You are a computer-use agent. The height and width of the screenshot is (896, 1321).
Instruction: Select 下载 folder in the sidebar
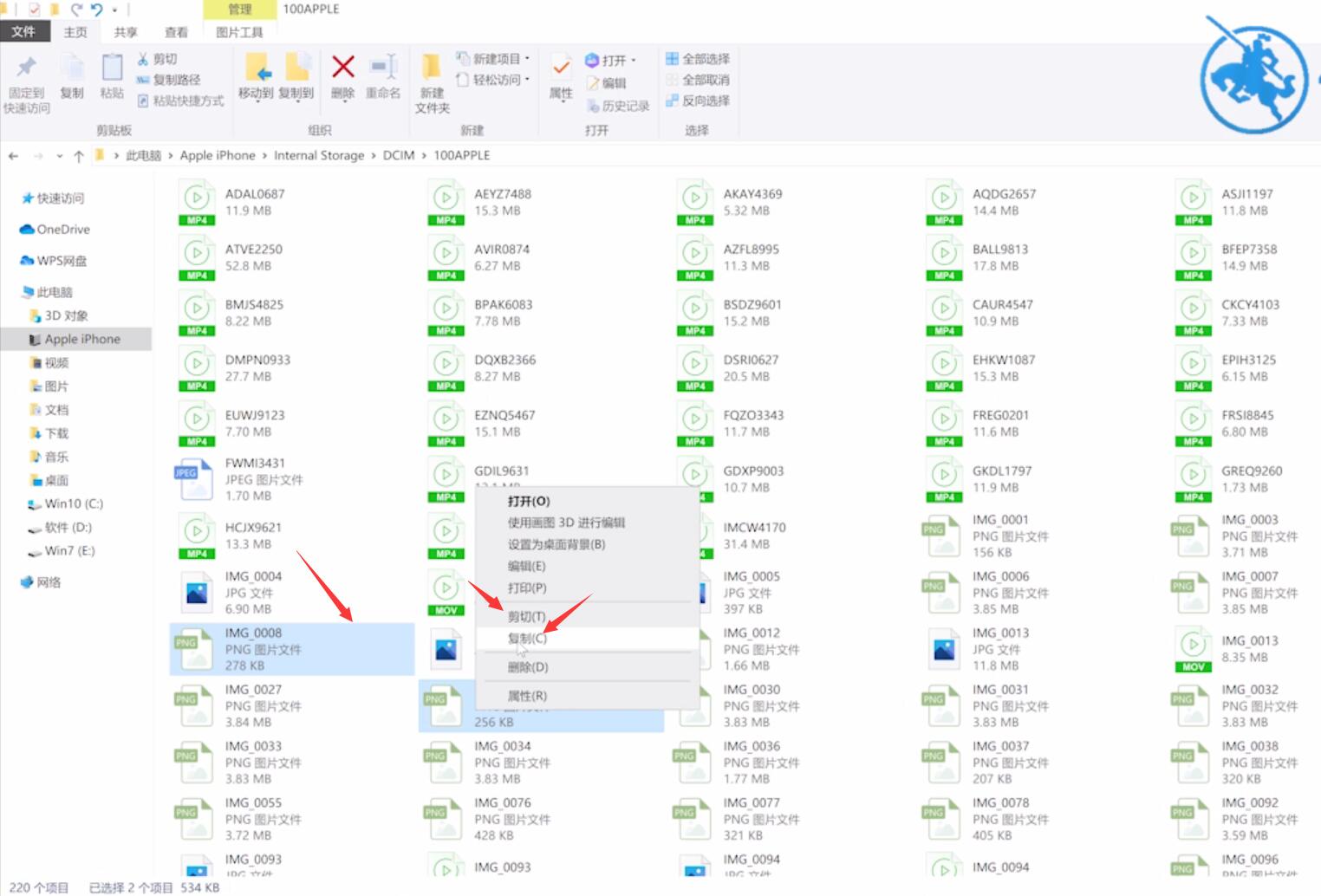pyautogui.click(x=49, y=433)
